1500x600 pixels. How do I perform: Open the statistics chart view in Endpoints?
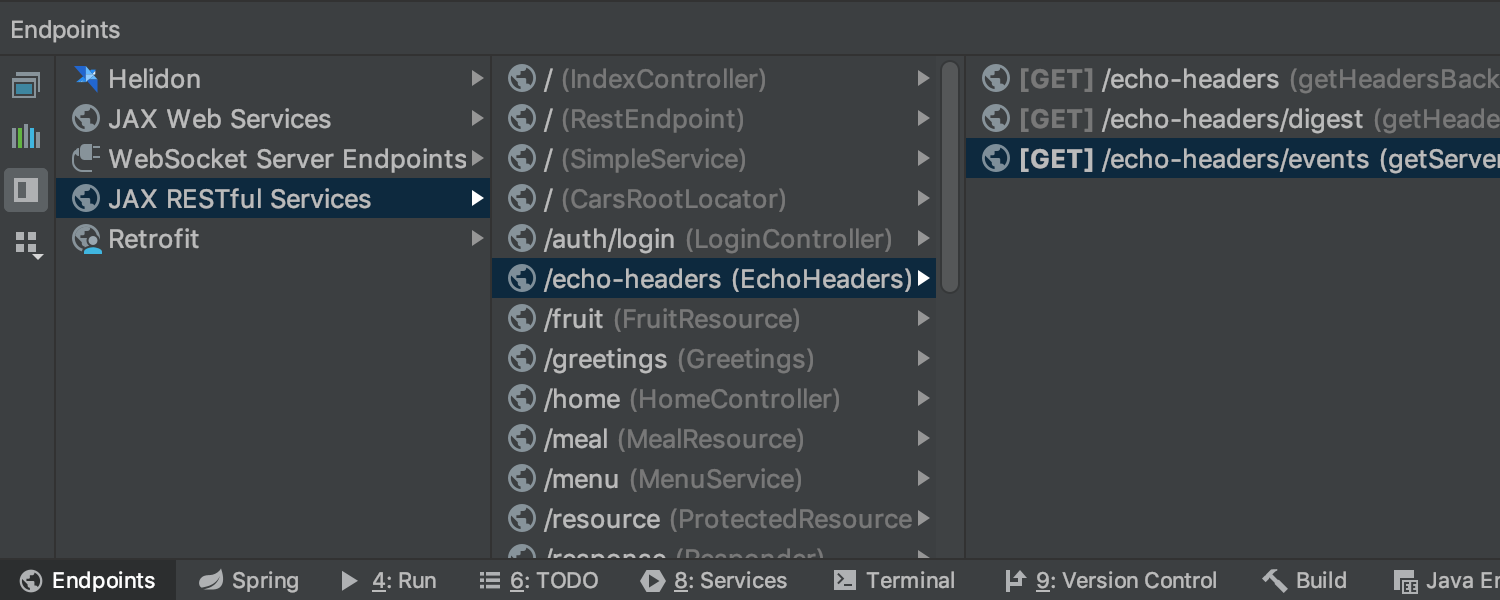(x=26, y=136)
